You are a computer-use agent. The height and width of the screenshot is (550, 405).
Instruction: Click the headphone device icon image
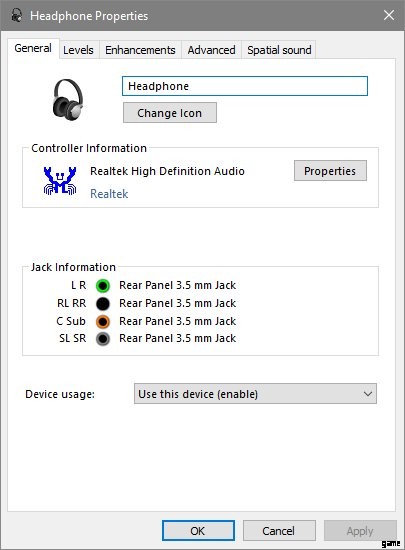click(x=68, y=100)
